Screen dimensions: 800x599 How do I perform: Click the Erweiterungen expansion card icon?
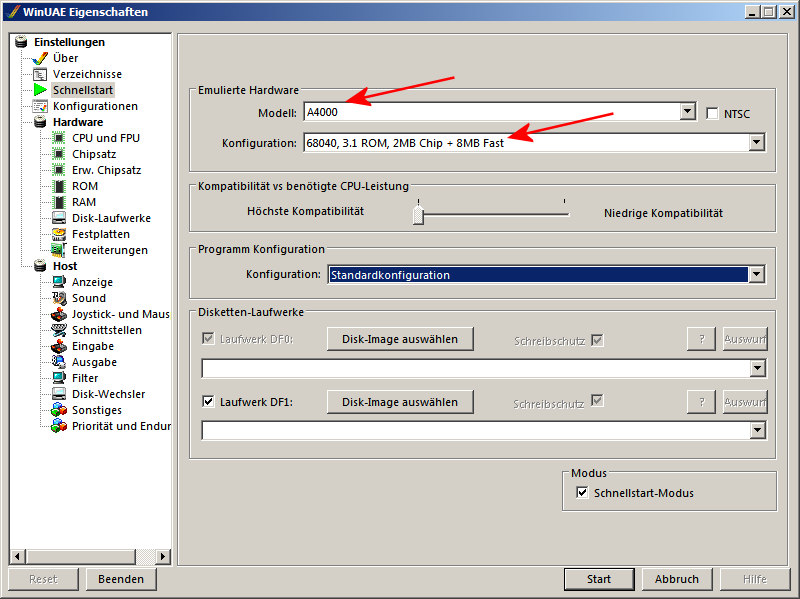59,250
